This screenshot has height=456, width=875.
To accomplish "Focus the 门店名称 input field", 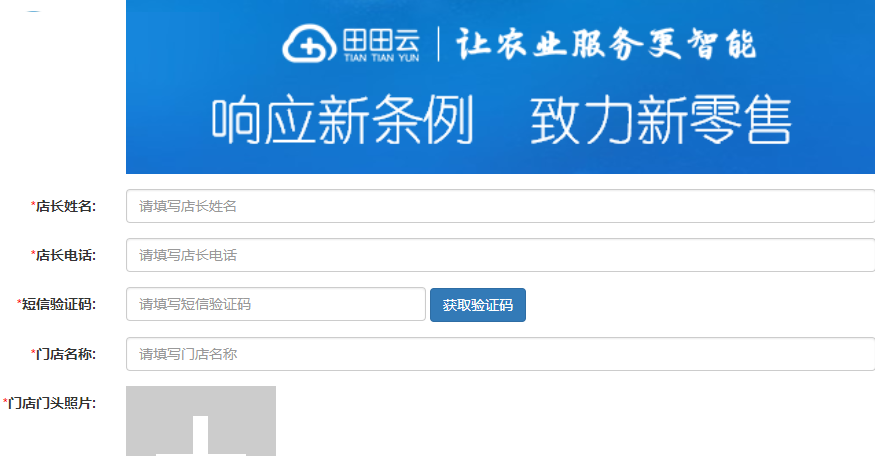I will (x=500, y=354).
